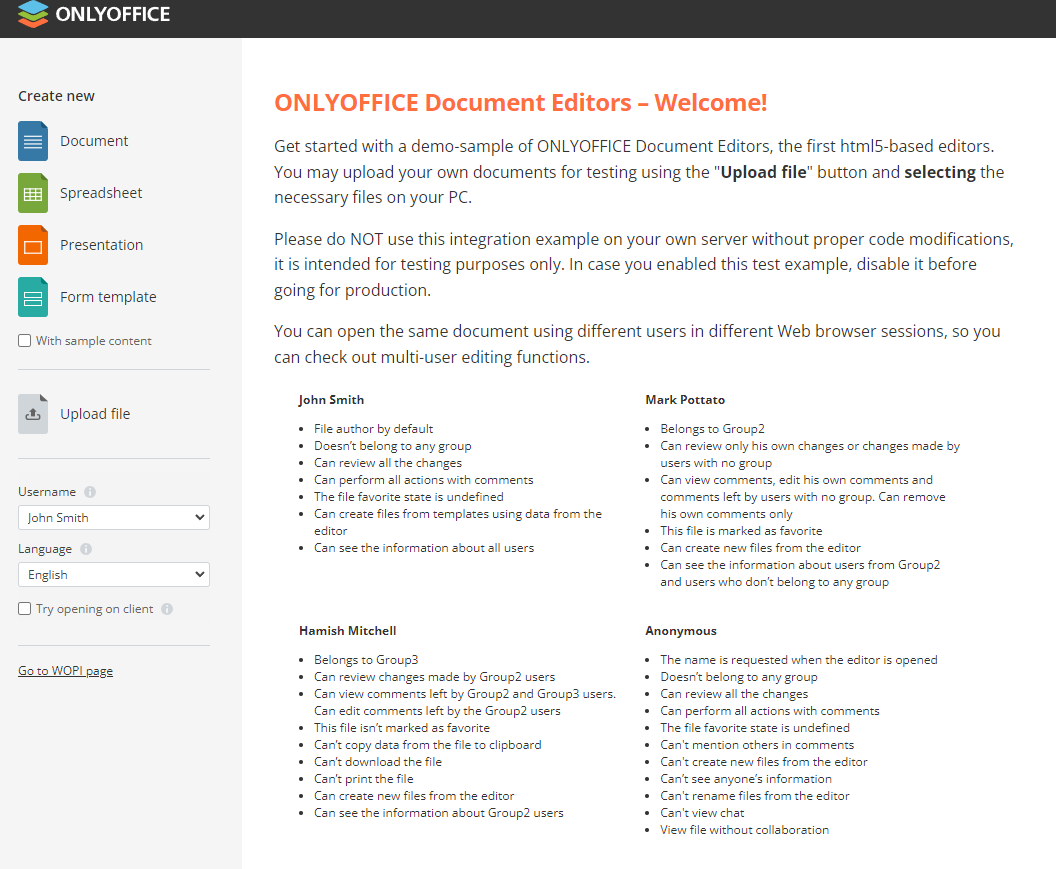The image size is (1056, 869).
Task: Click the Upload file icon
Action: click(33, 414)
